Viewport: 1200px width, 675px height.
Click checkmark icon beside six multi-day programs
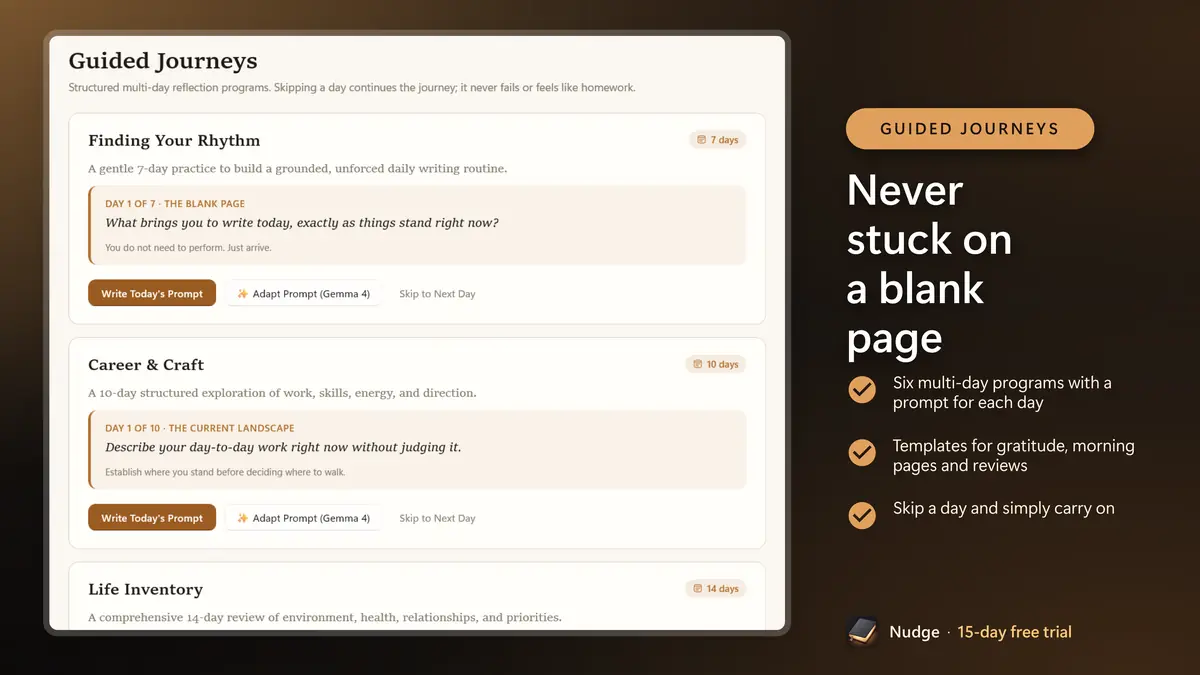(862, 390)
